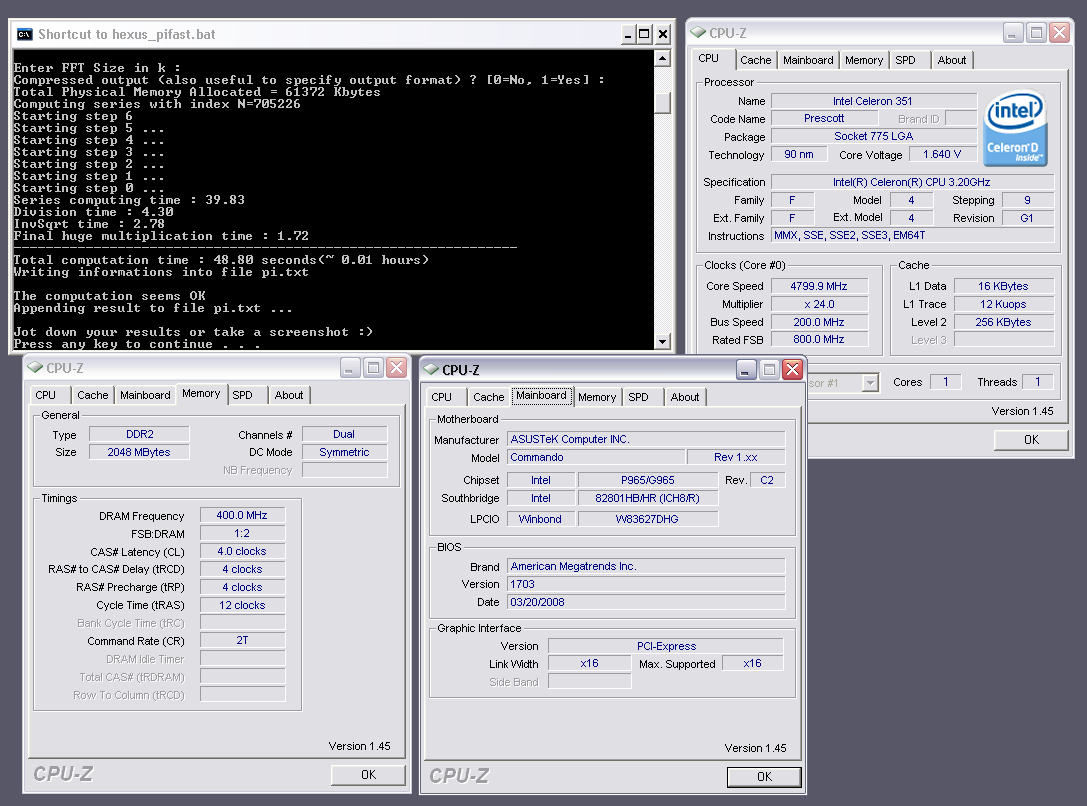Switch to Mainboard tab in the Memory window
The height and width of the screenshot is (806, 1087).
pos(145,395)
